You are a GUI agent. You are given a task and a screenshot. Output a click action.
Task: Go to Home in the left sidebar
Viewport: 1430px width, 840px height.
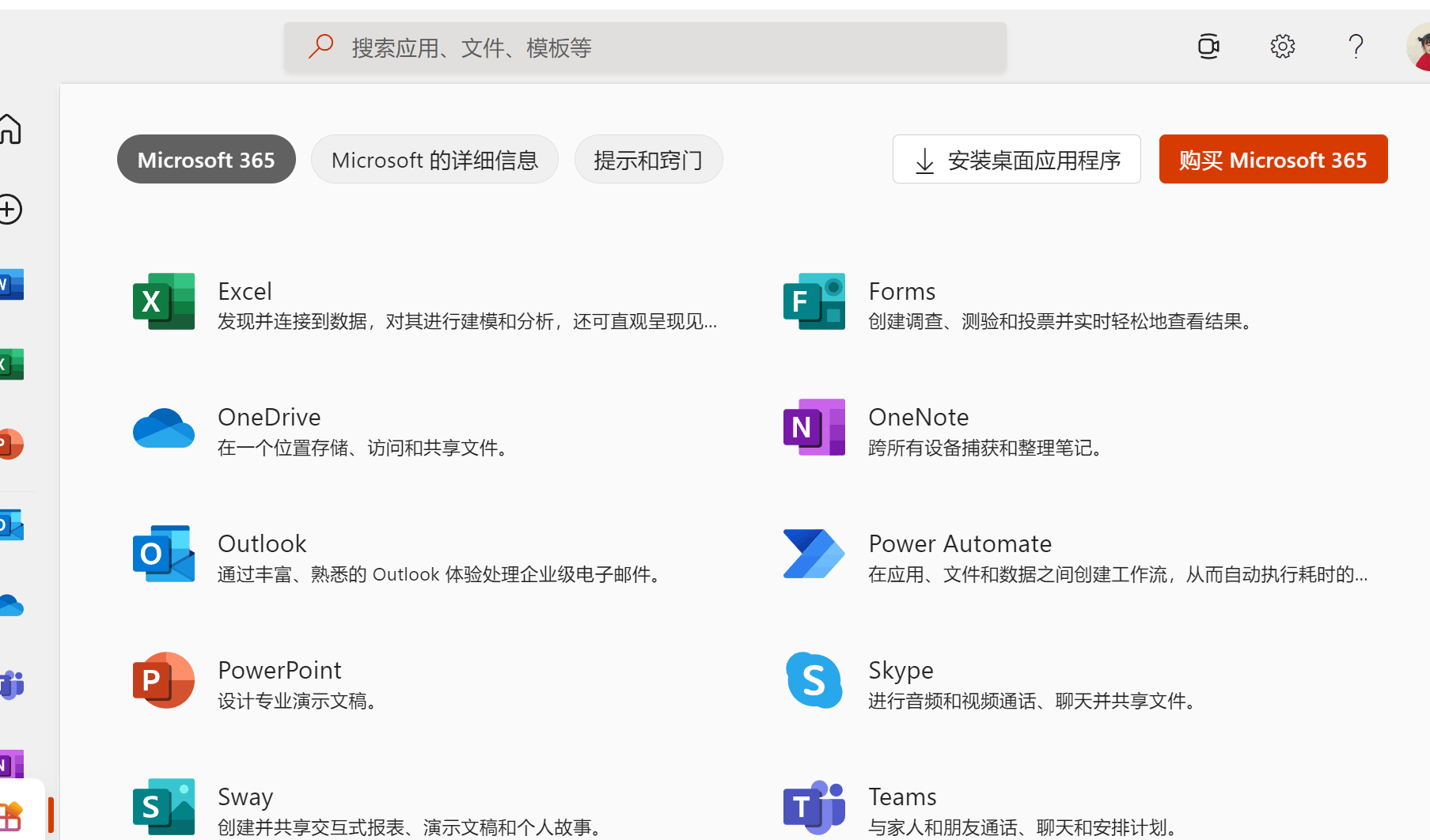pyautogui.click(x=10, y=129)
